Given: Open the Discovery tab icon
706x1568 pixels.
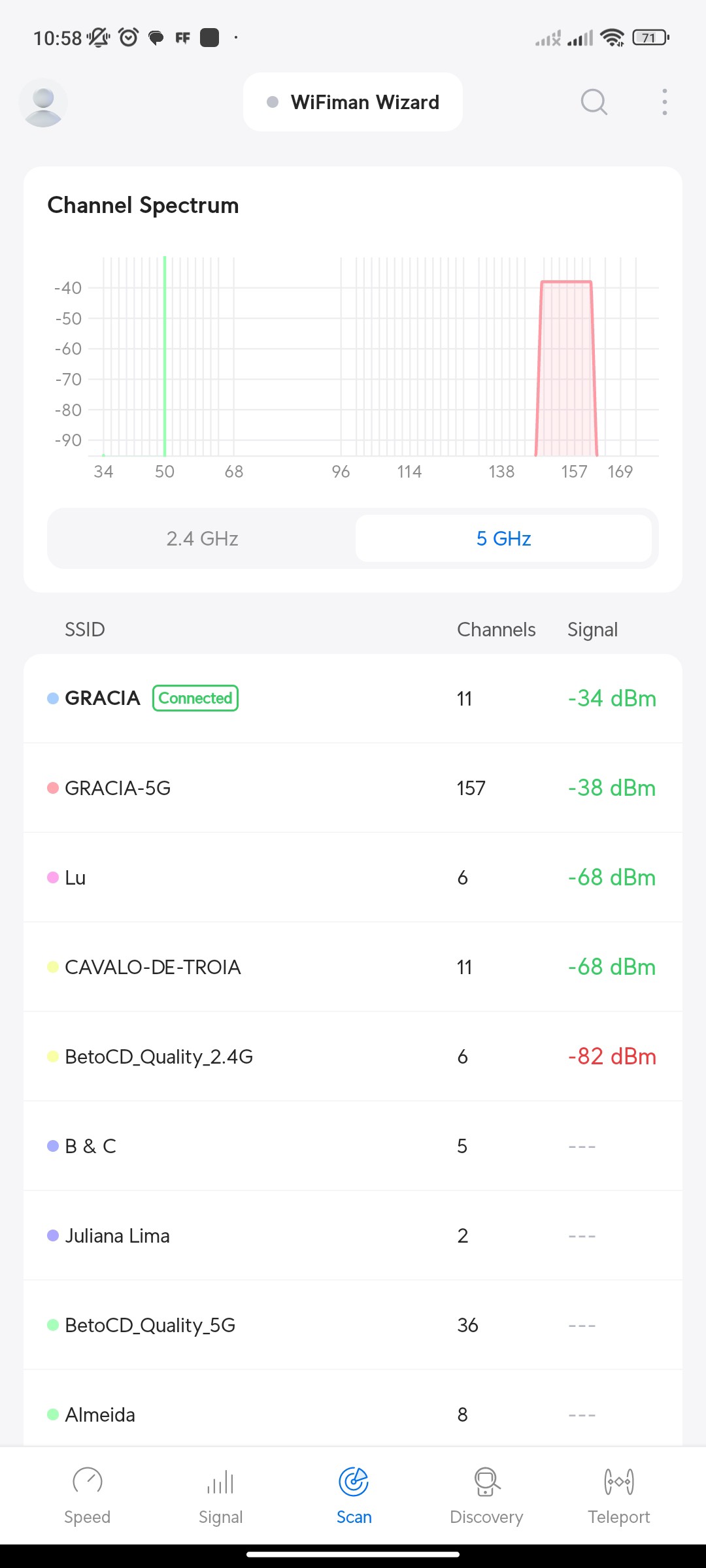Looking at the screenshot, I should tap(486, 1481).
